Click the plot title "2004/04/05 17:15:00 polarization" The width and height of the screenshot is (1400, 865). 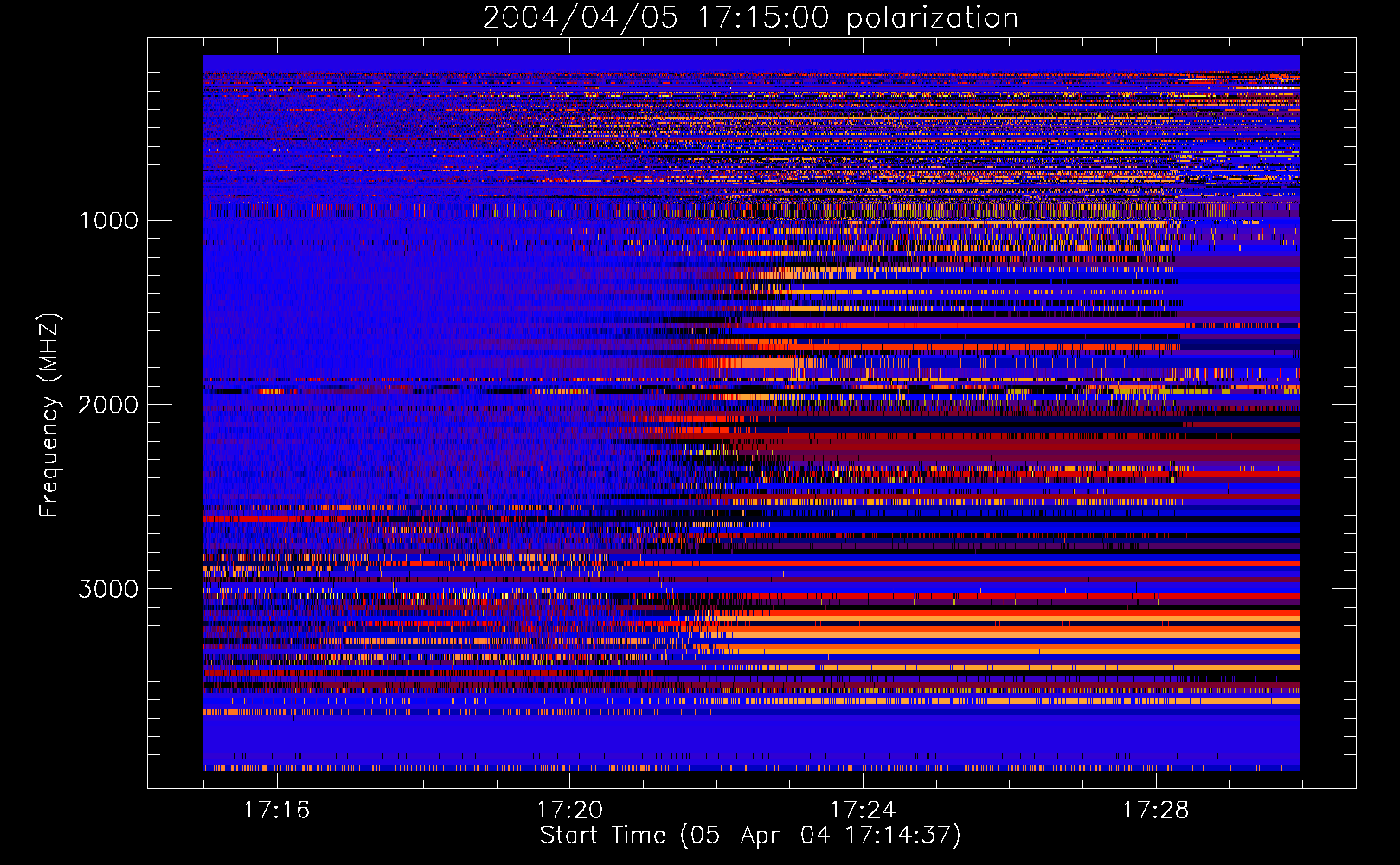pos(750,18)
